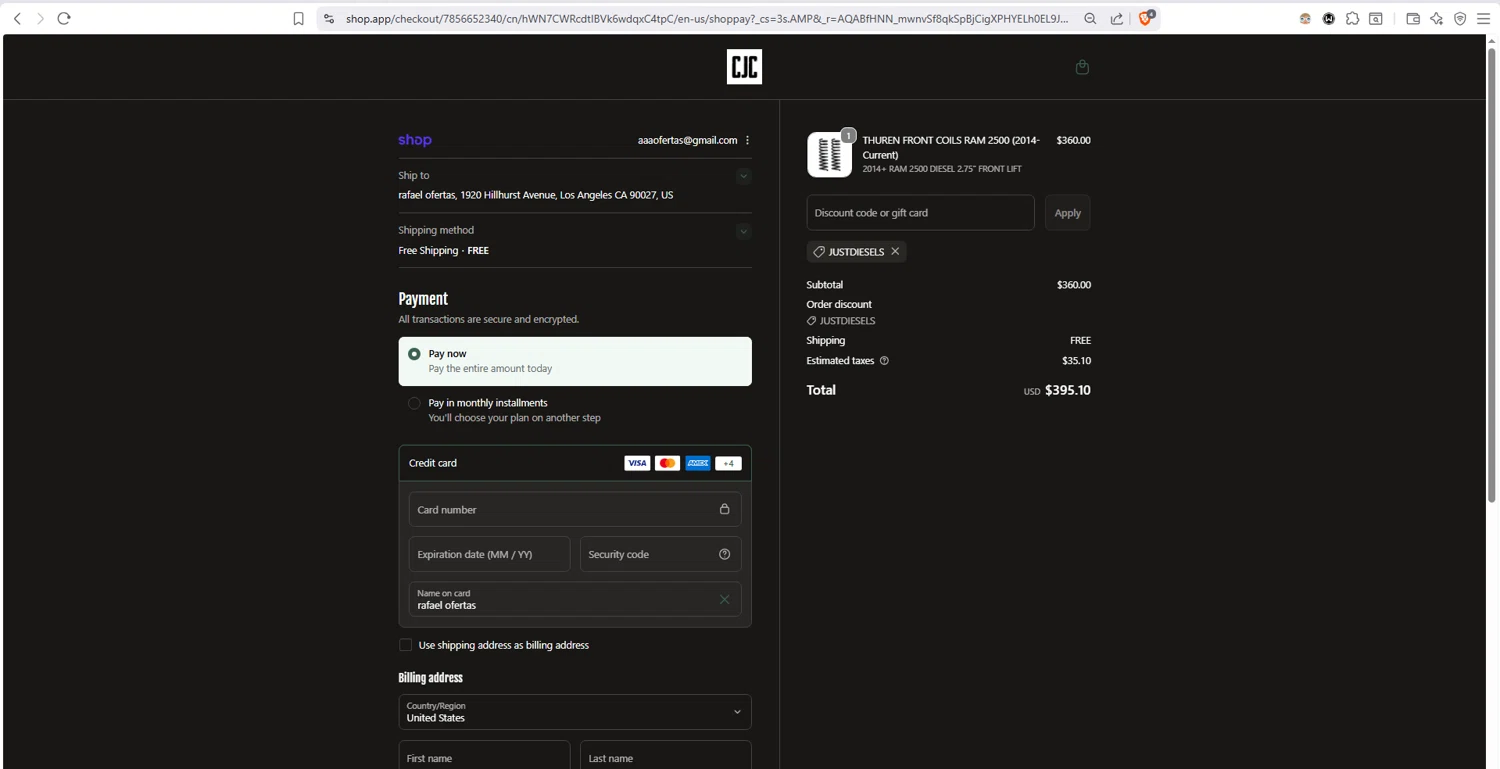The width and height of the screenshot is (1500, 769).
Task: Click the Expiration date field
Action: (x=490, y=554)
